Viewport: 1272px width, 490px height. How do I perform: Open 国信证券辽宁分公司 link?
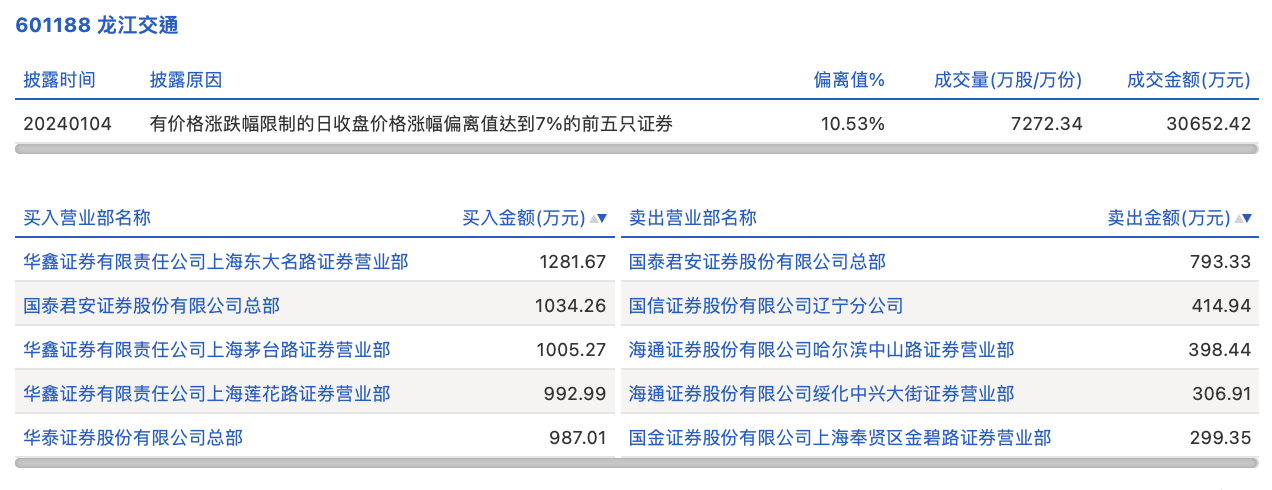pos(766,306)
